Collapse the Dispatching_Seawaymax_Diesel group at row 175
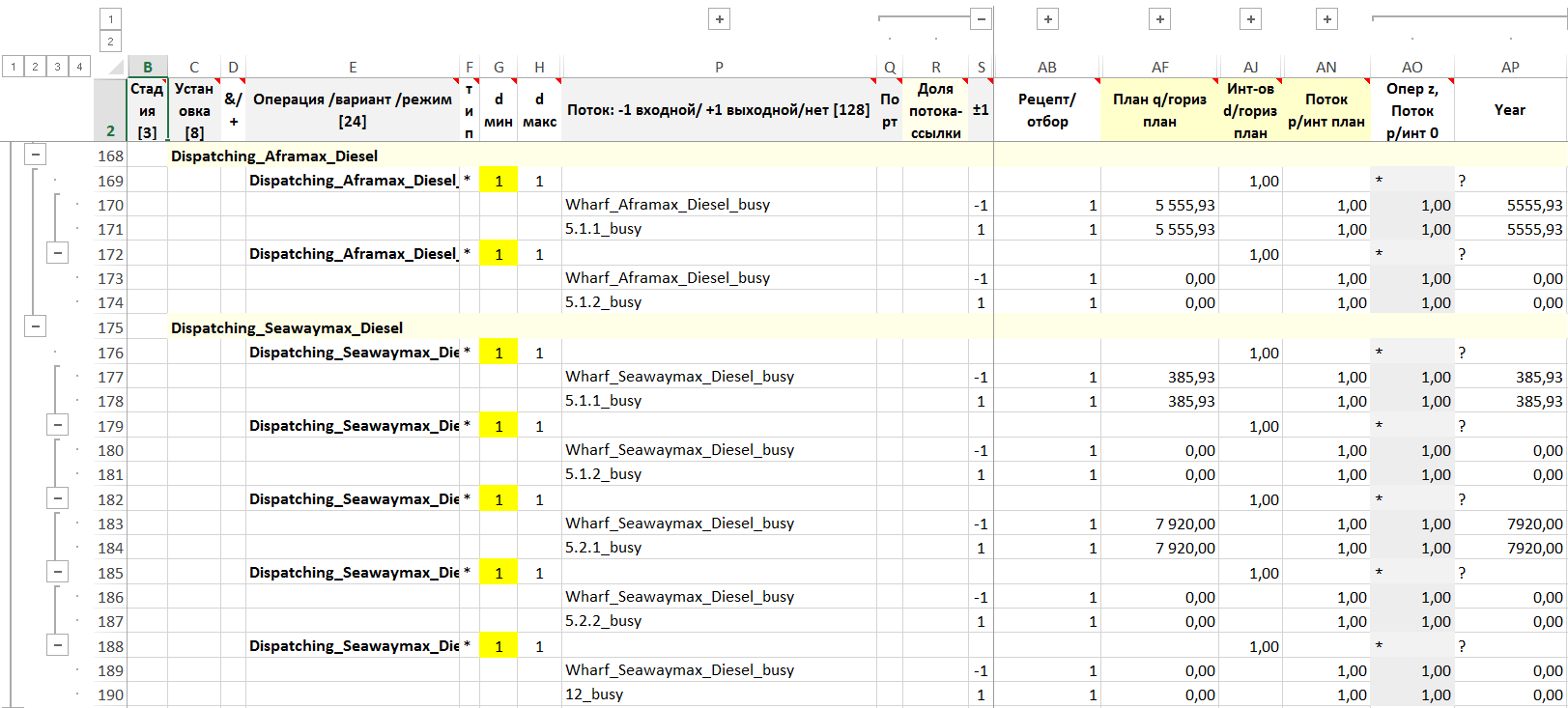This screenshot has width=1568, height=708. point(35,326)
